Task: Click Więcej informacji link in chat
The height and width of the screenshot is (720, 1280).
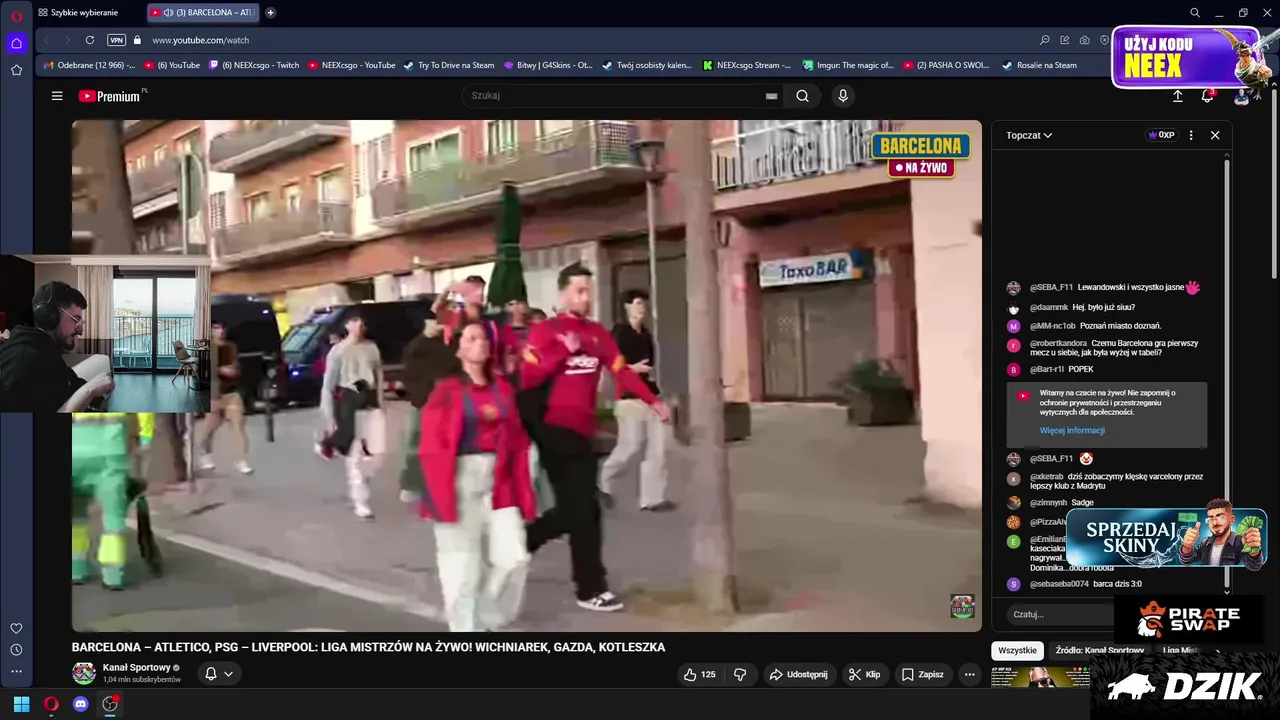Action: [1072, 430]
